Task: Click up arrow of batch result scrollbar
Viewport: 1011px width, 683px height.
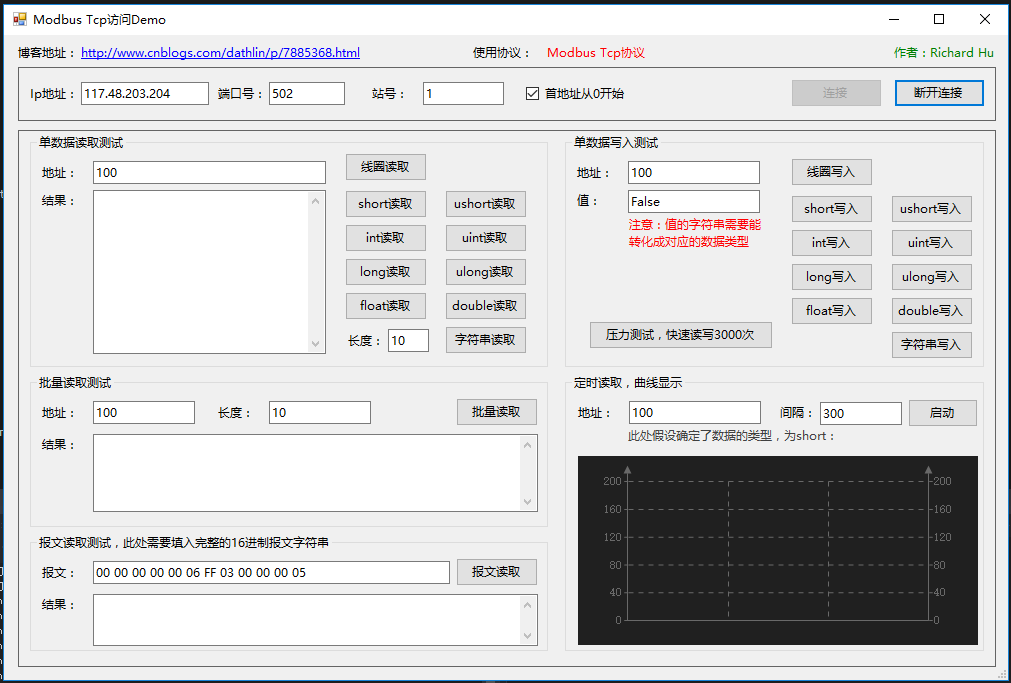Action: (x=528, y=445)
